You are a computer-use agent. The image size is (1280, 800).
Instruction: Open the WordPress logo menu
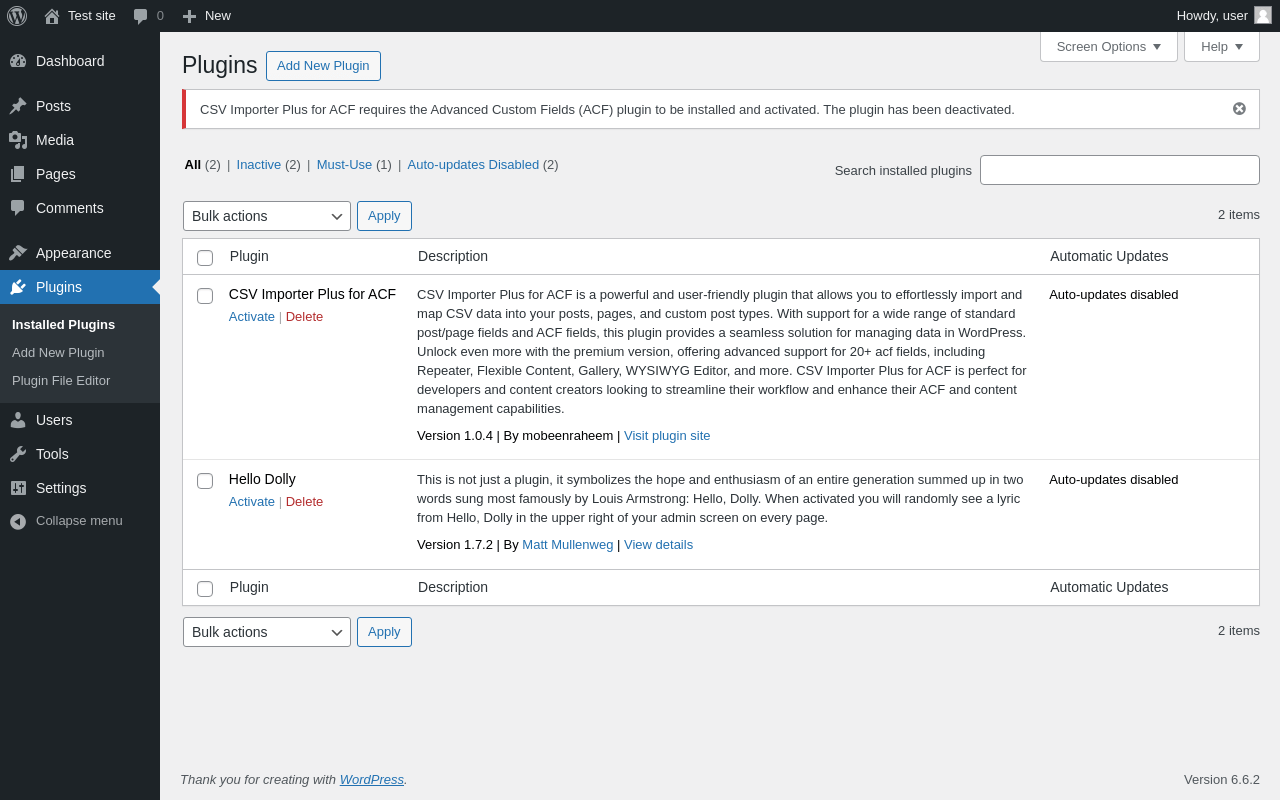17,16
